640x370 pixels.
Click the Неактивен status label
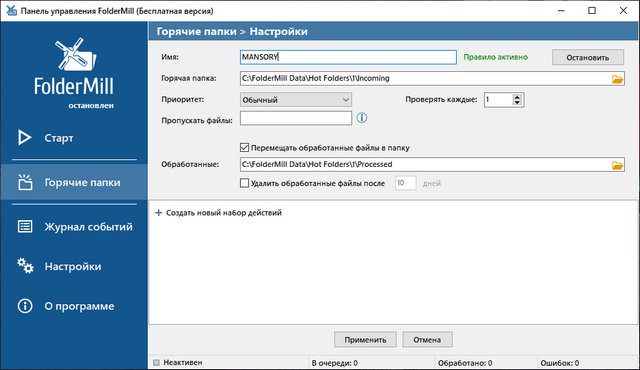pyautogui.click(x=183, y=362)
